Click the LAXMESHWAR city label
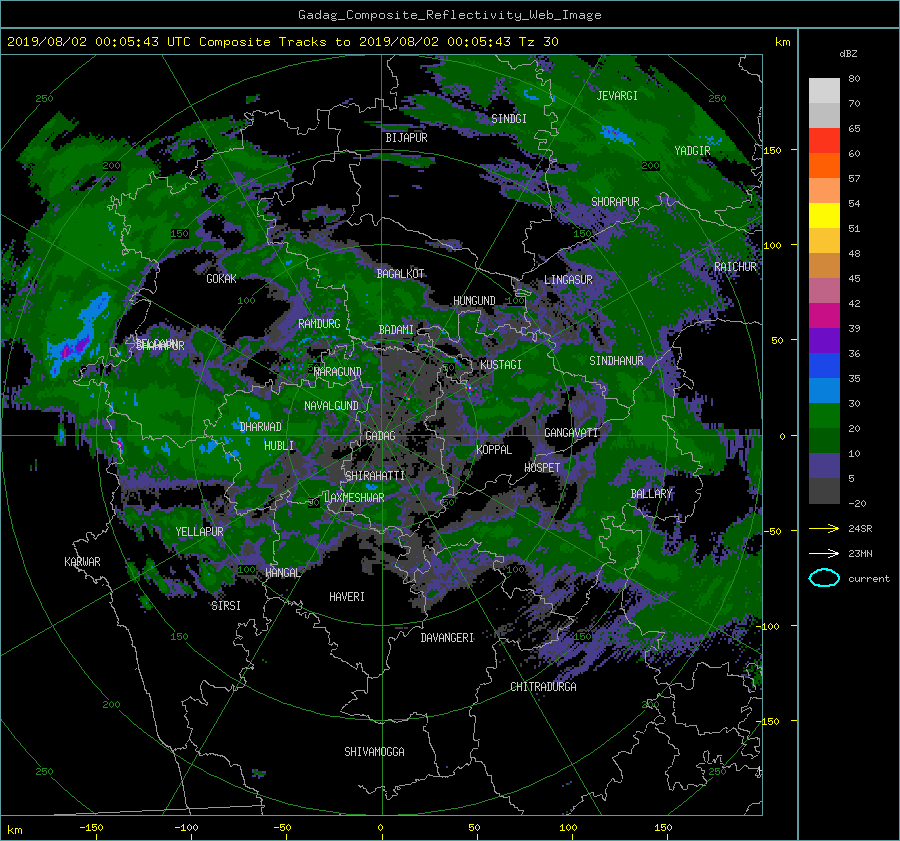The height and width of the screenshot is (841, 900). pos(354,498)
